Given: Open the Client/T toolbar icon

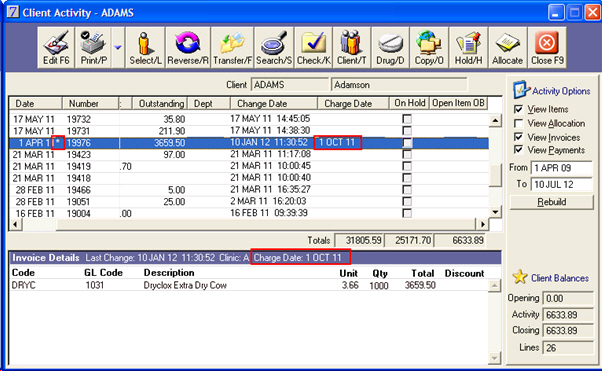Looking at the screenshot, I should click(351, 48).
